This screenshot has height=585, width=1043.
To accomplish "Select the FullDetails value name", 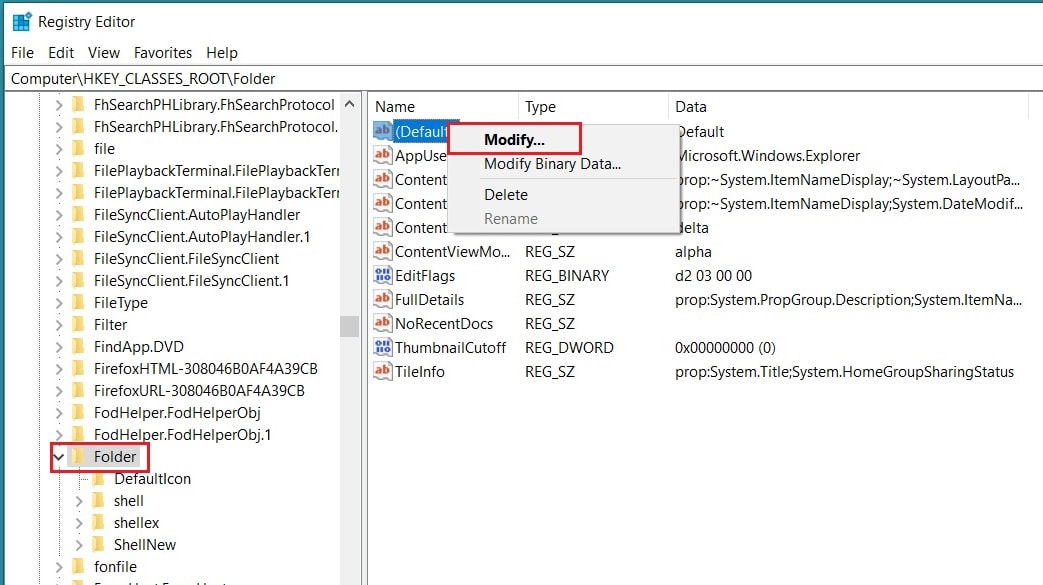I will click(430, 299).
